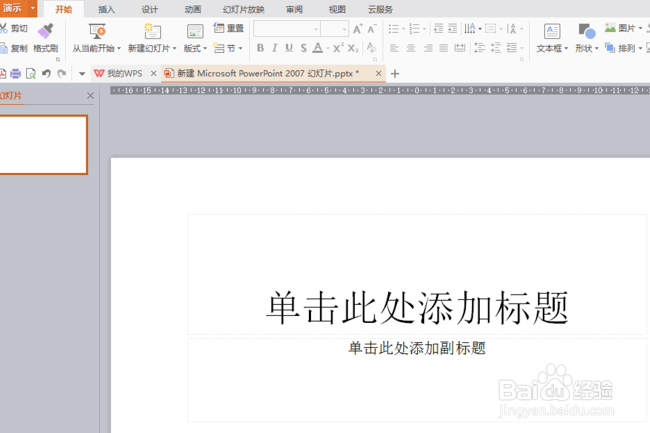
Task: Open the font size dropdown
Action: click(x=344, y=29)
